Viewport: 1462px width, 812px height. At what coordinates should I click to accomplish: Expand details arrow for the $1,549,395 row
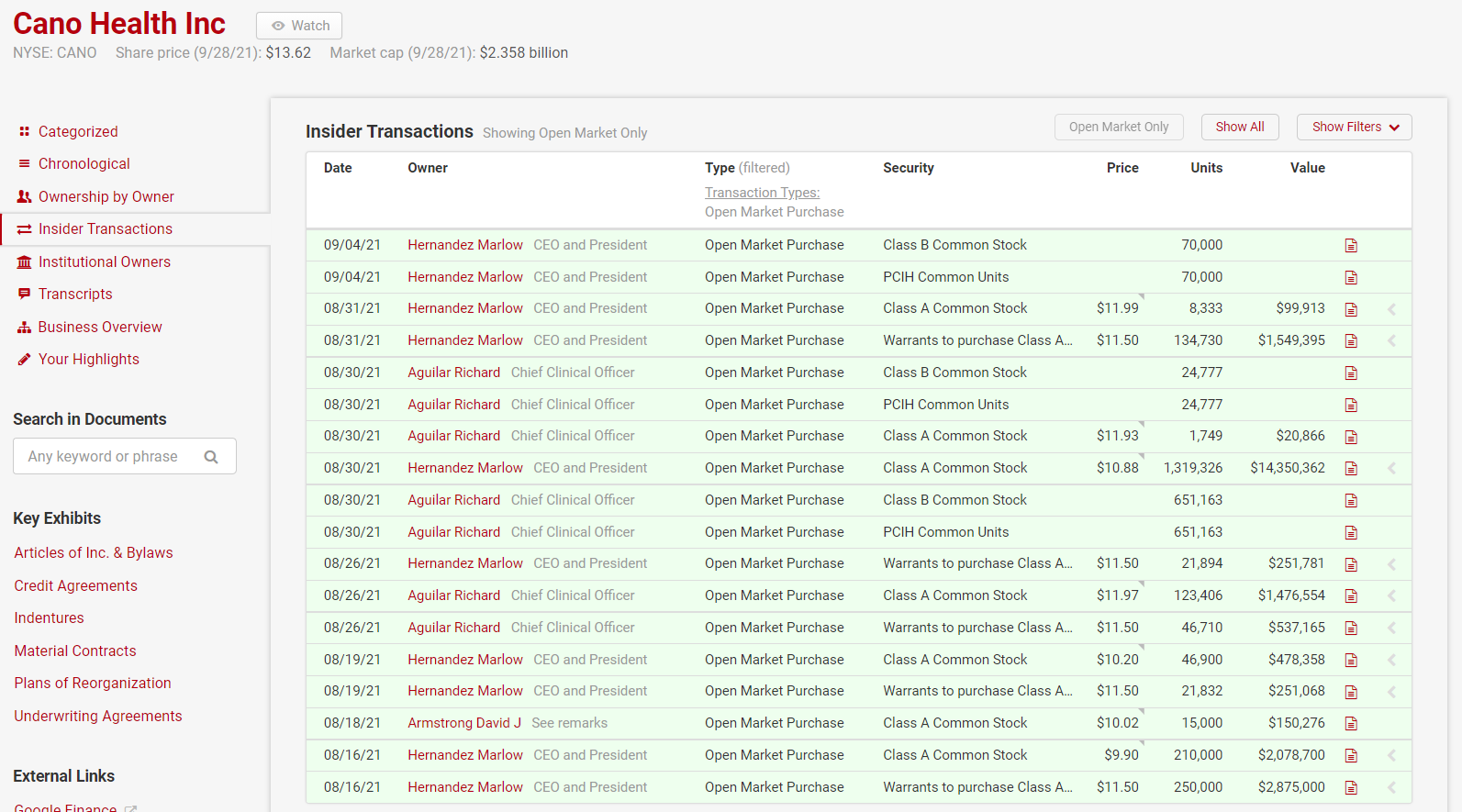1391,340
